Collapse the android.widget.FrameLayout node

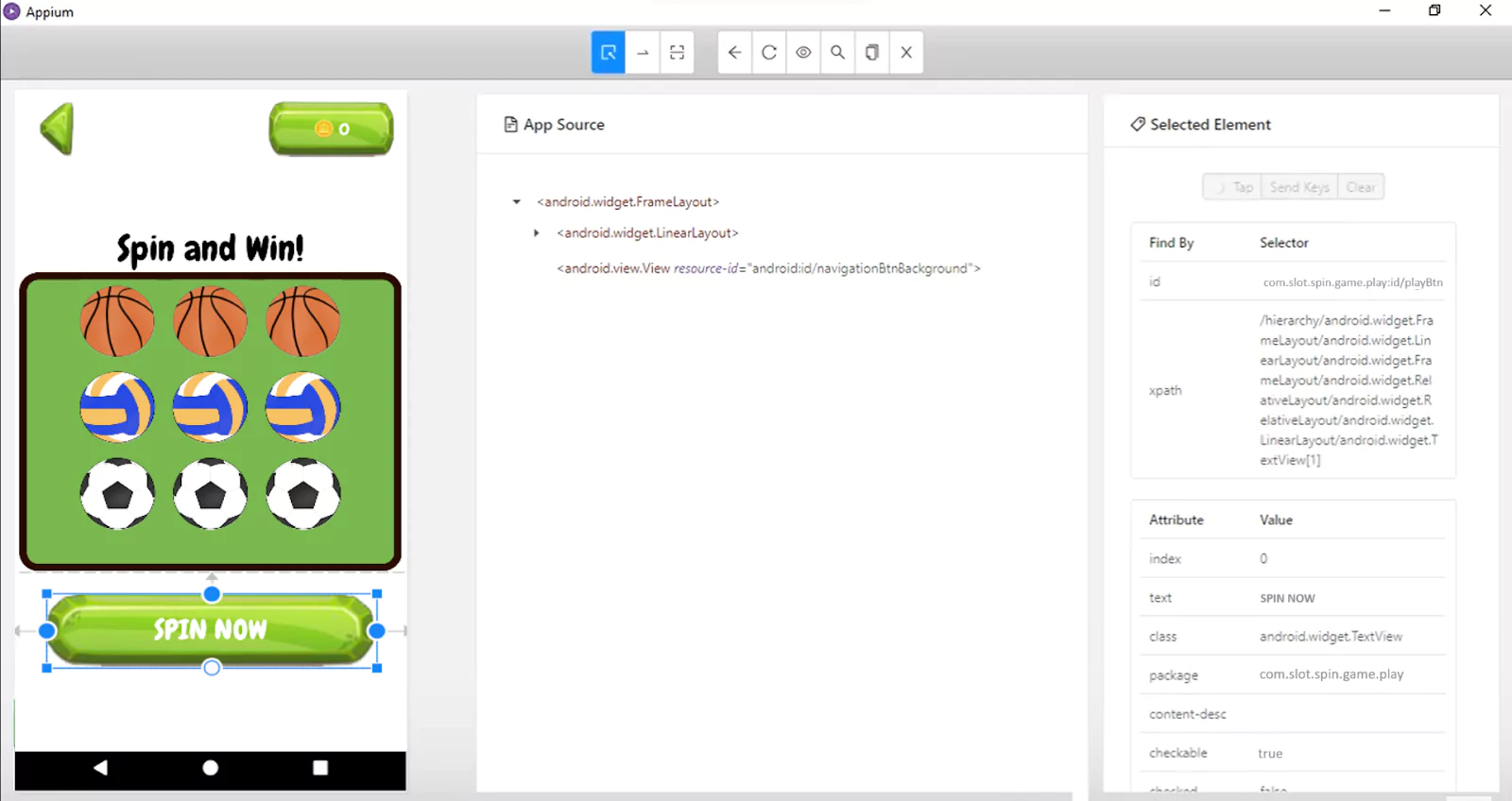pos(517,202)
